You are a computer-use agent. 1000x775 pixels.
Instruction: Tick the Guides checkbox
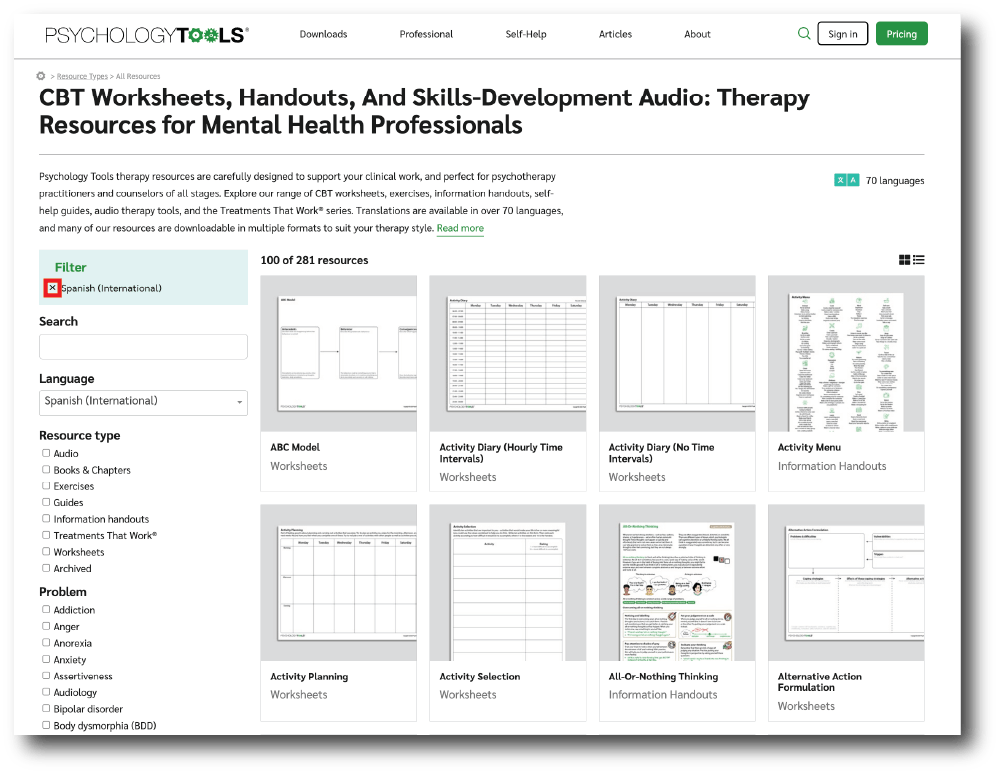46,502
